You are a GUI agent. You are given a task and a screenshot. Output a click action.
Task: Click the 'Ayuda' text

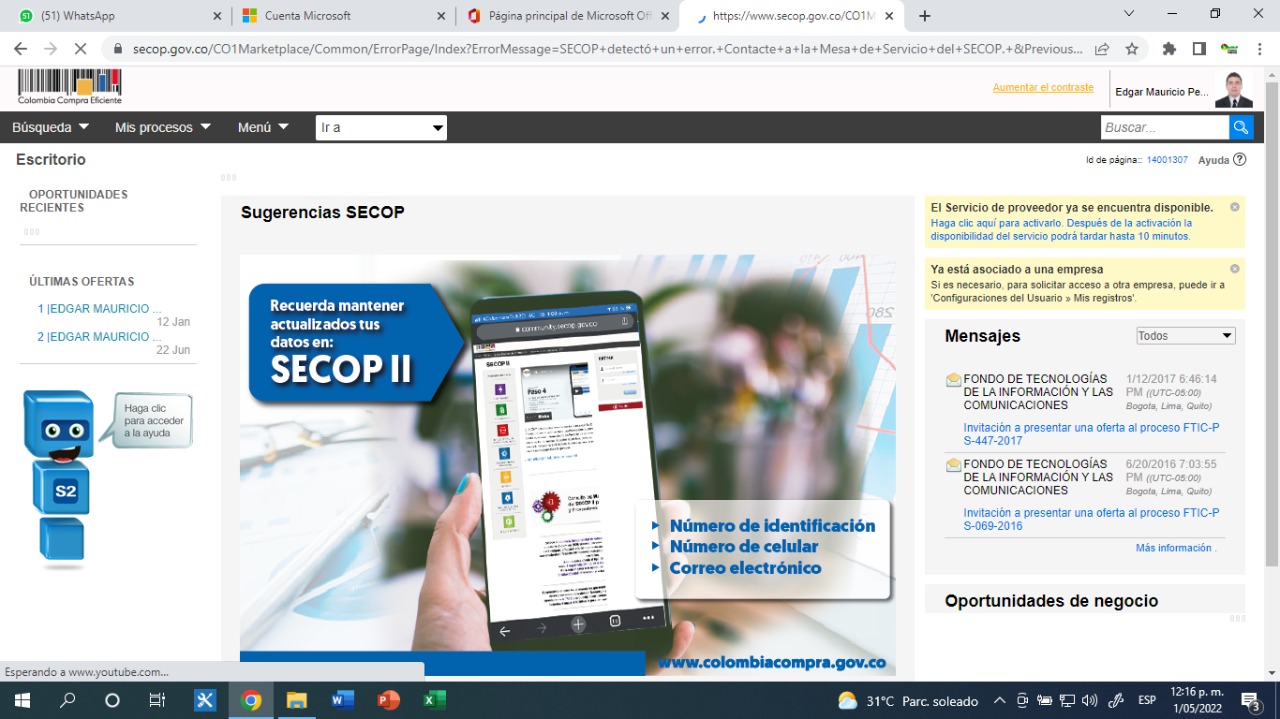point(1214,160)
